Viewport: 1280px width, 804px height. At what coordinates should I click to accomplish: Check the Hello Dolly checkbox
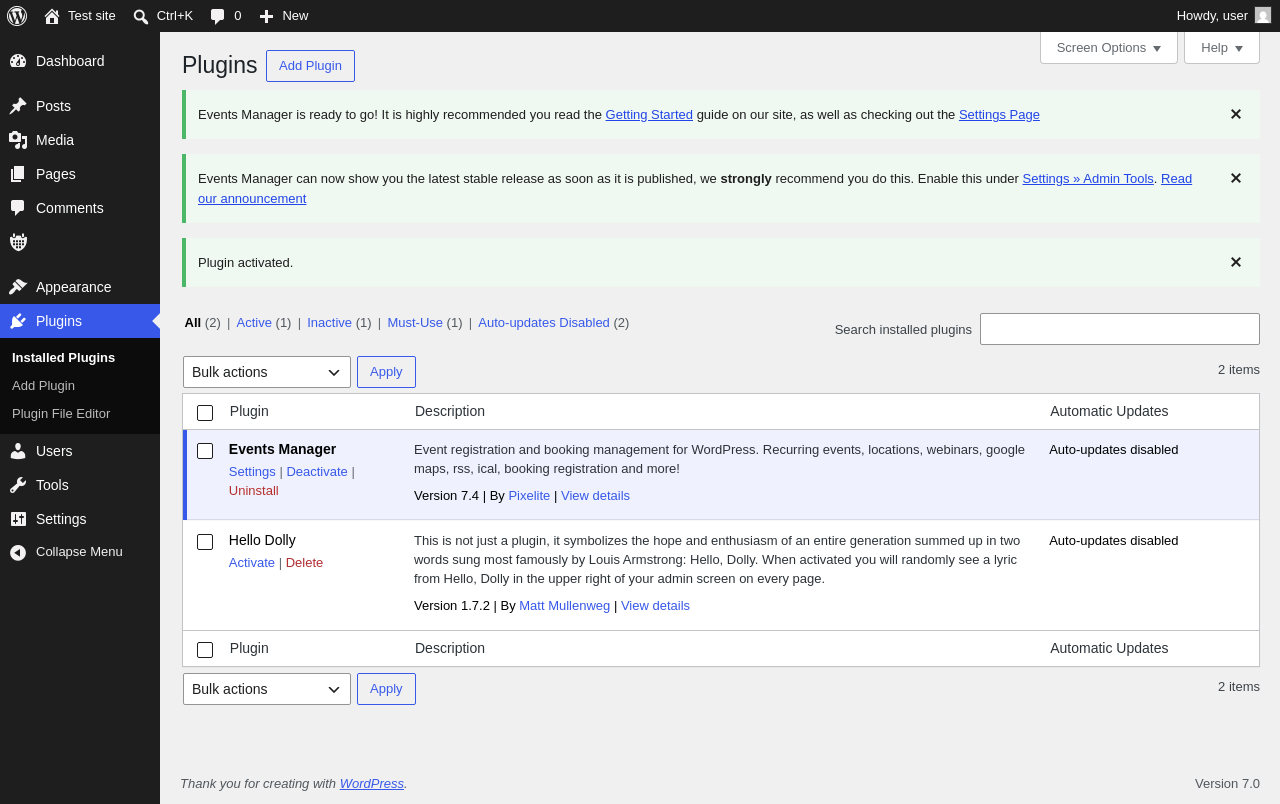205,542
